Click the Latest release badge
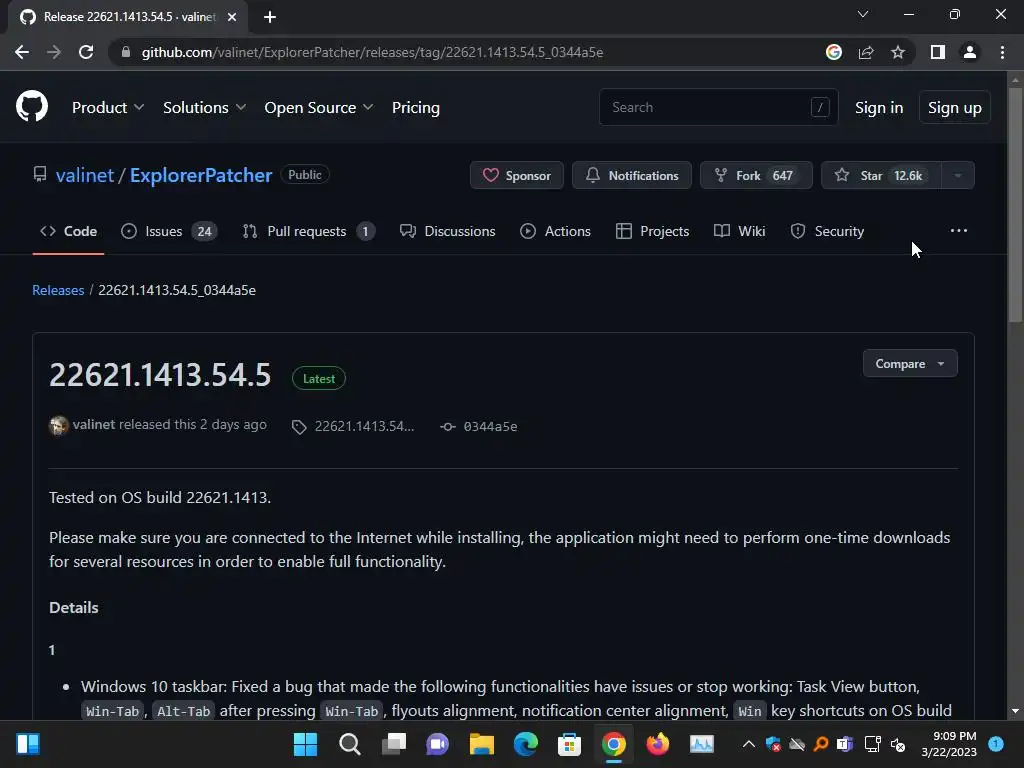 [319, 379]
